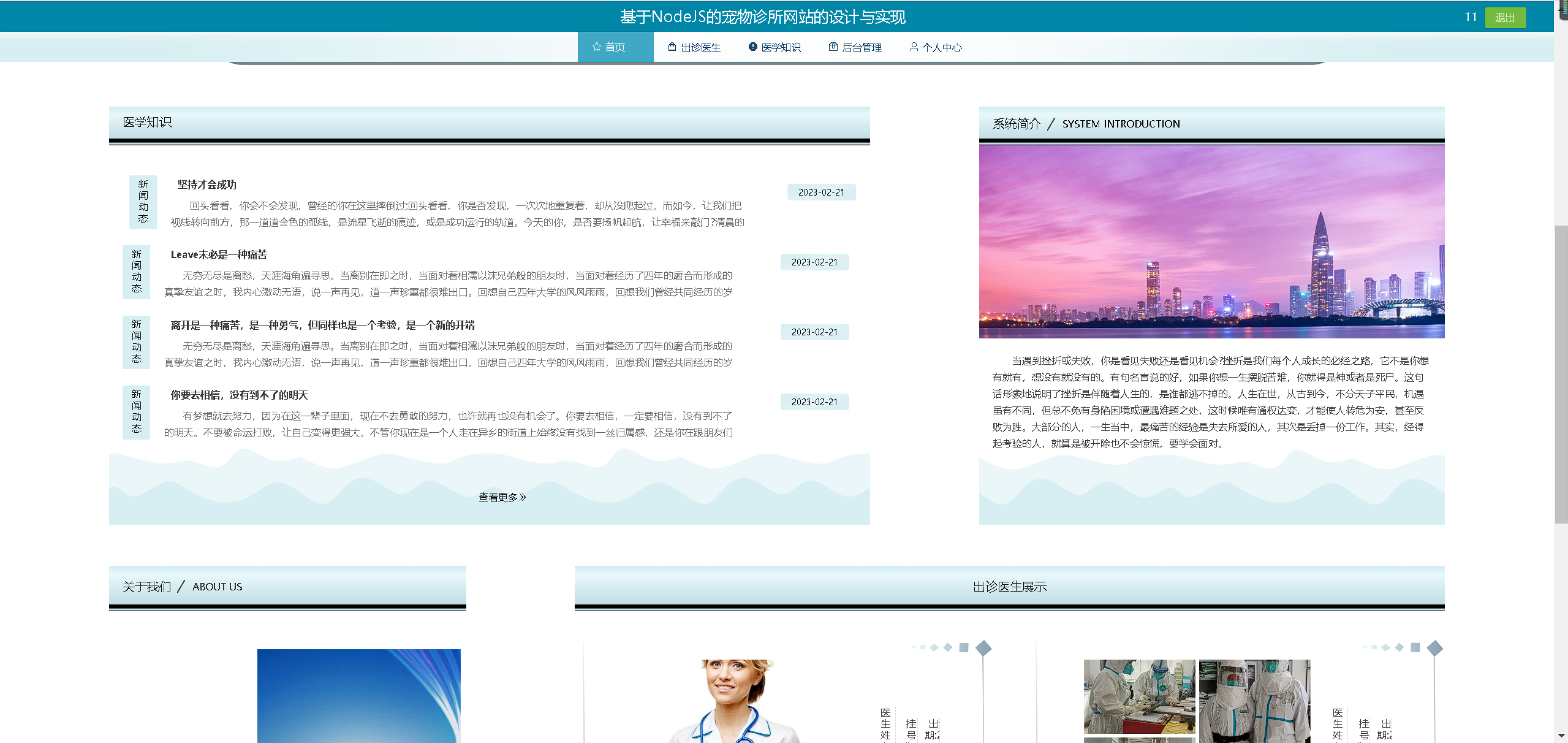Click the 新闻动态 badge beside 坚持才会成功
1568x743 pixels.
[143, 202]
